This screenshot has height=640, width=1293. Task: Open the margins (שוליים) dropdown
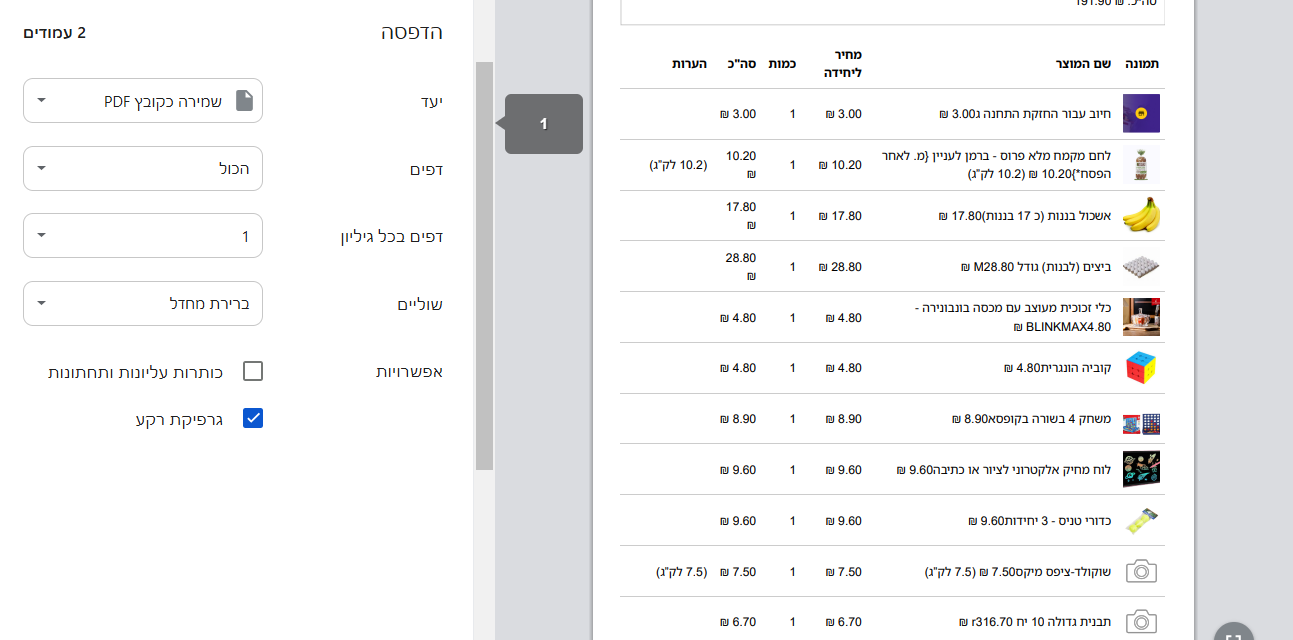click(143, 303)
